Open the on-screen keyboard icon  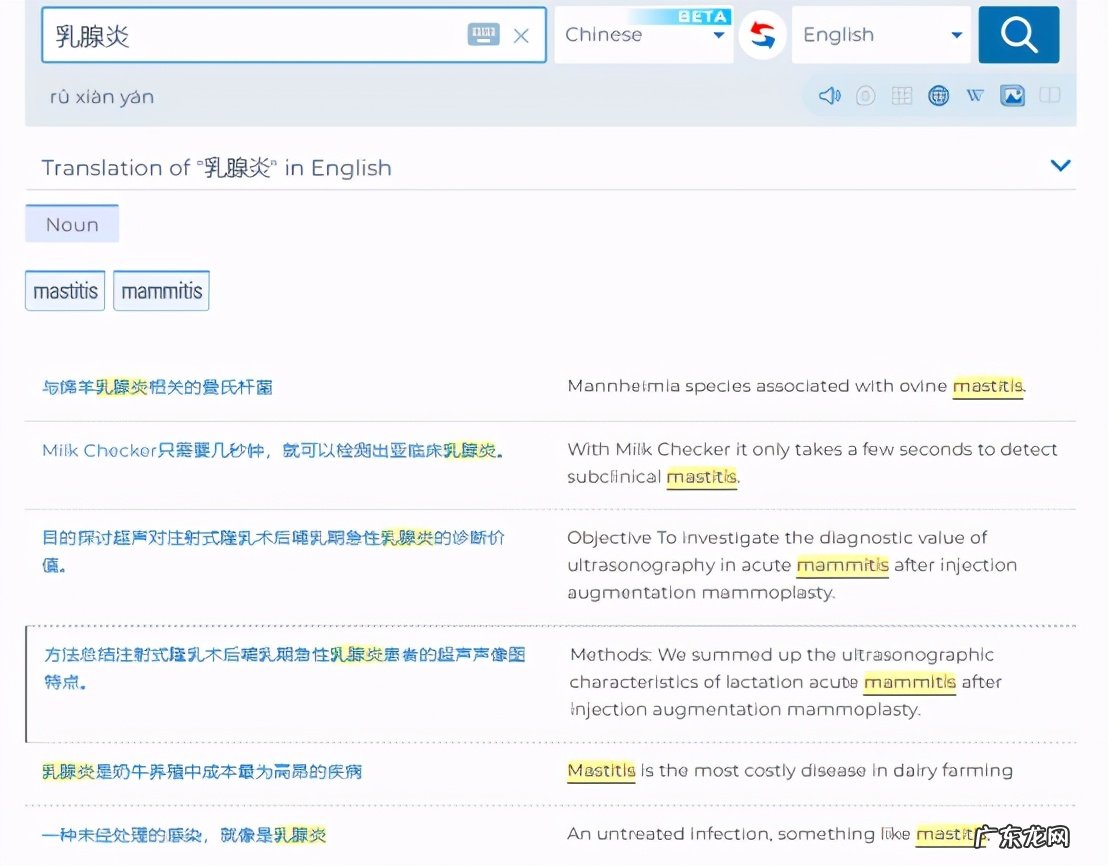(x=484, y=33)
